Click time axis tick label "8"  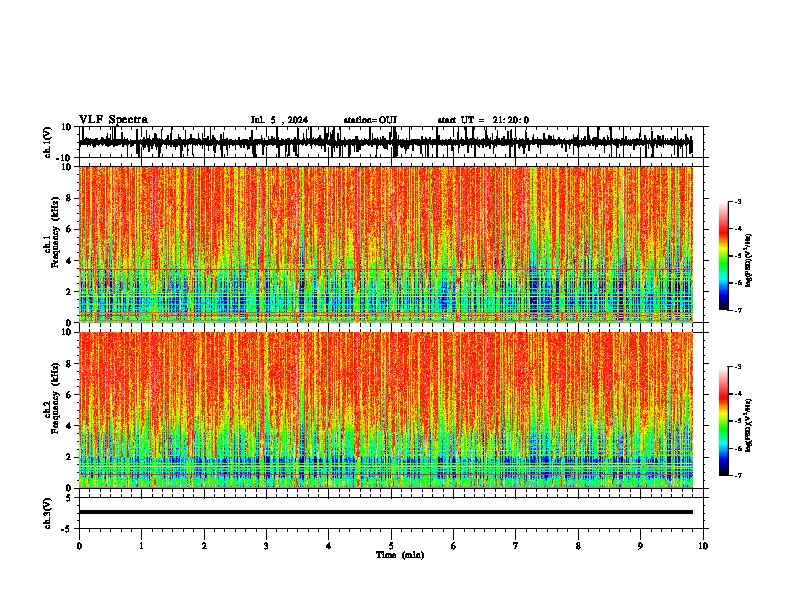tap(578, 546)
